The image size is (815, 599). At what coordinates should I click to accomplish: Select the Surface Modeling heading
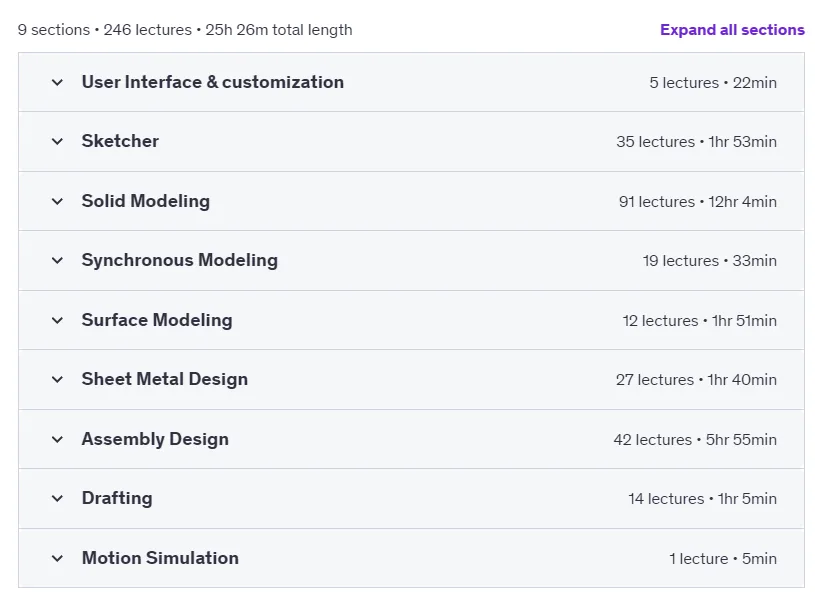click(157, 320)
